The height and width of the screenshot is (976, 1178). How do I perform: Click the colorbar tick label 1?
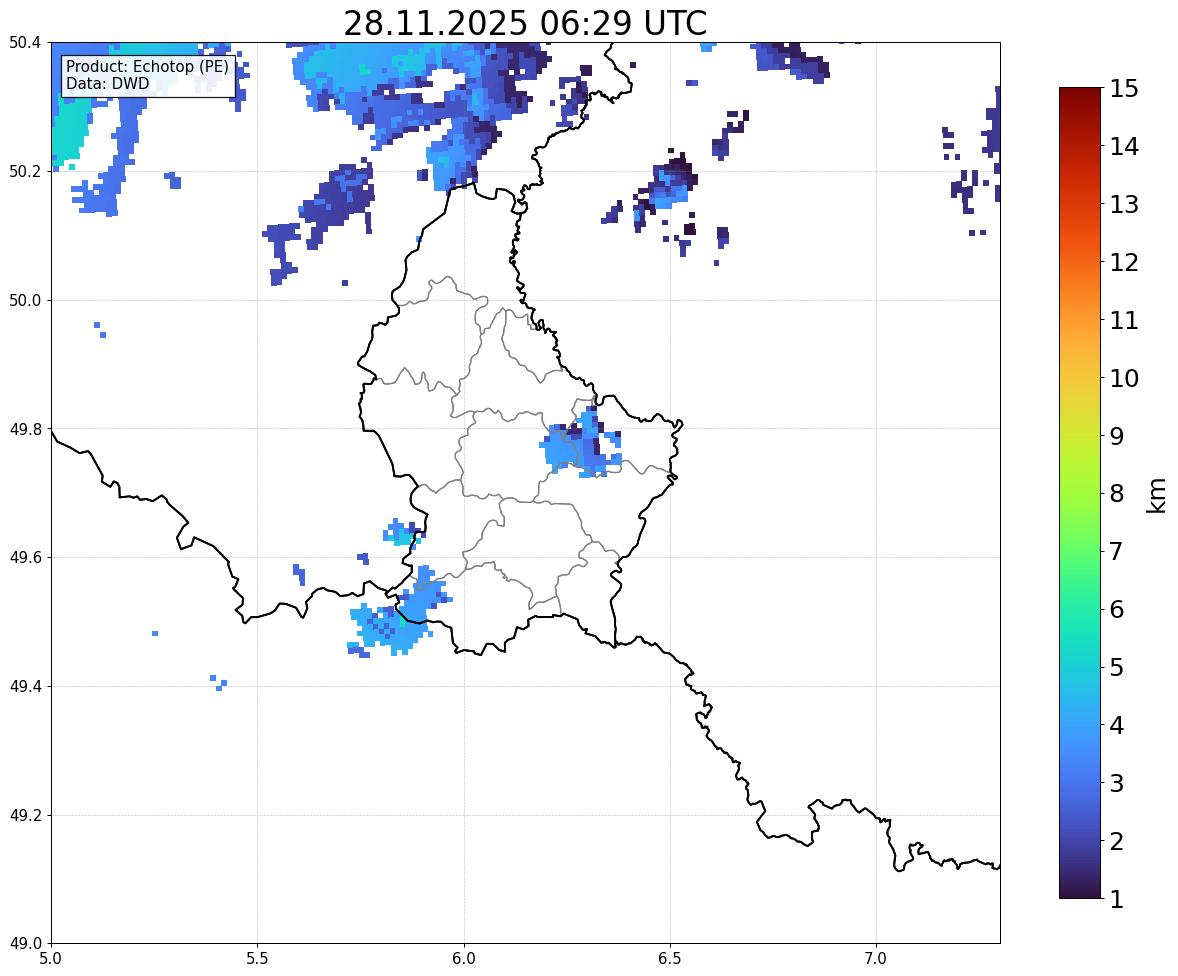pyautogui.click(x=1117, y=899)
